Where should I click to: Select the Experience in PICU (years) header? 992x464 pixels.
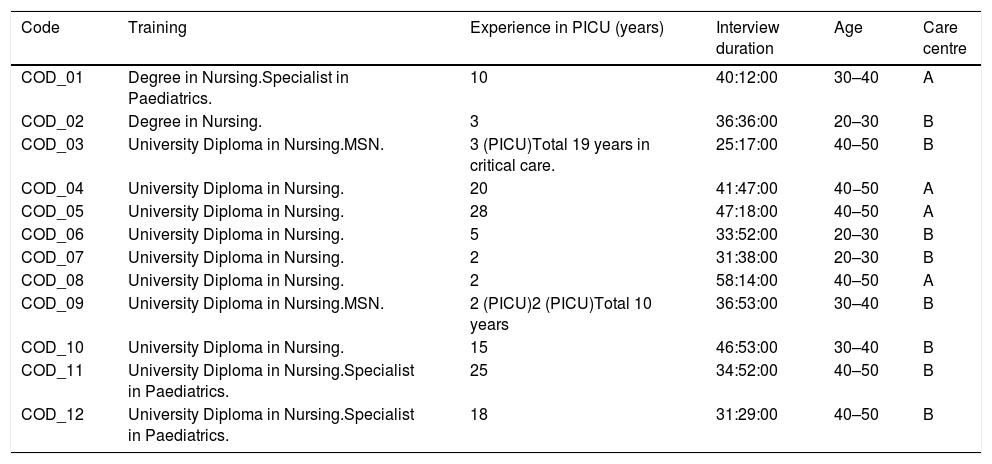point(566,28)
